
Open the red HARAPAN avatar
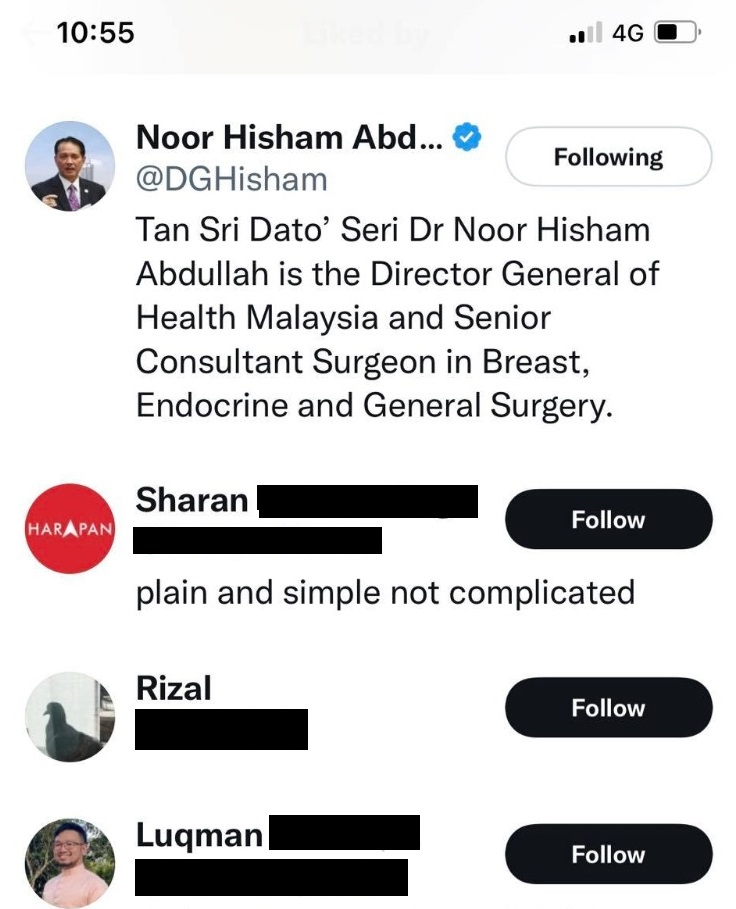(69, 527)
